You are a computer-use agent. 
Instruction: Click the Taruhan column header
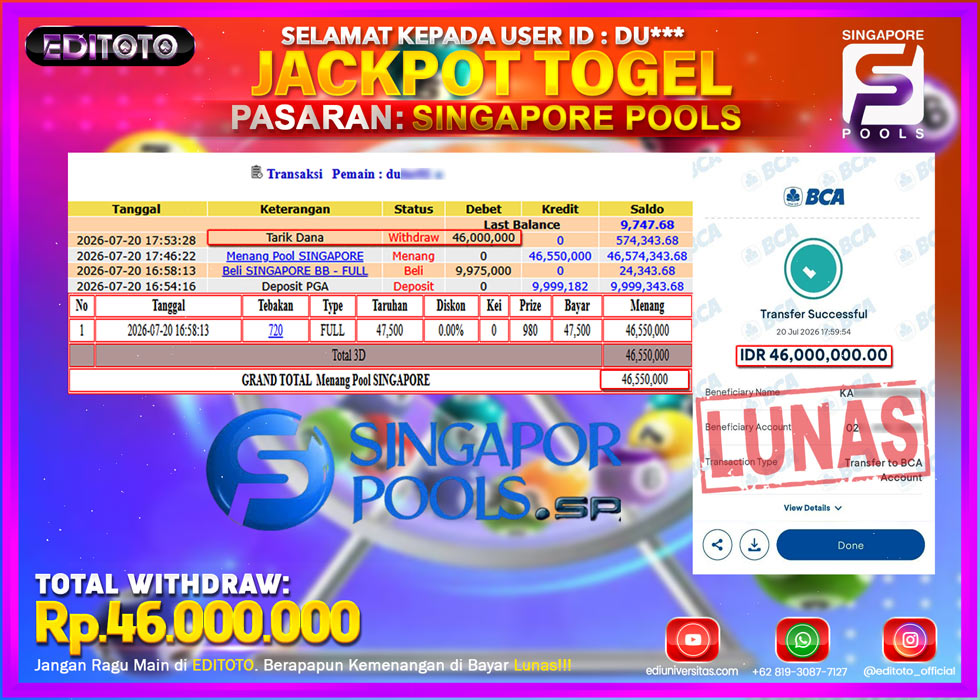(x=389, y=306)
